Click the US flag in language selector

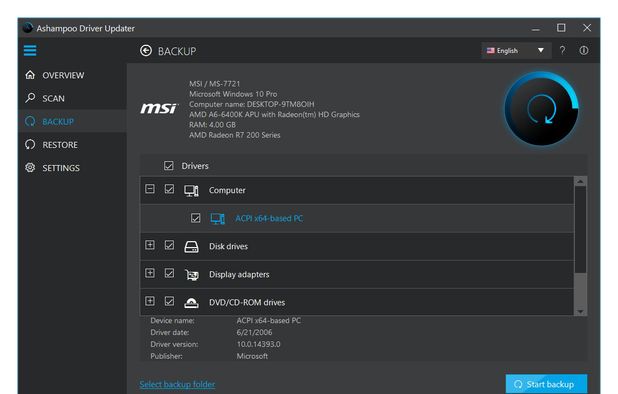(490, 50)
